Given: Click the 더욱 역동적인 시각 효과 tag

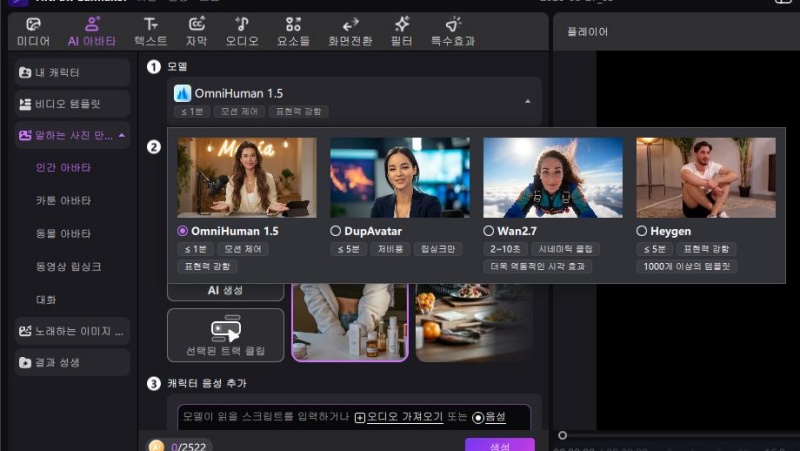Looking at the screenshot, I should 538,266.
